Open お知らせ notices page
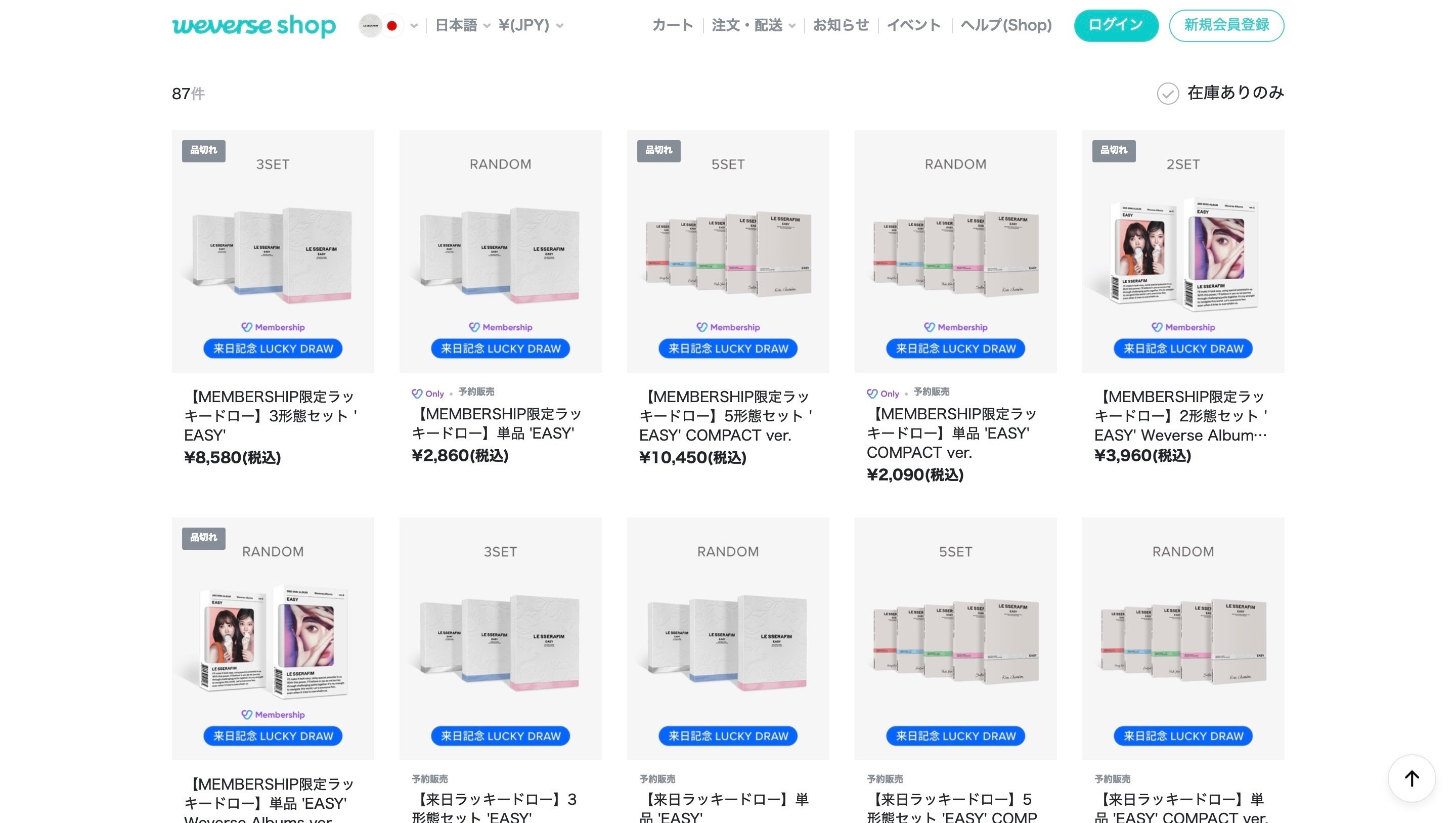Screen dimensions: 1456x823 (x=841, y=25)
